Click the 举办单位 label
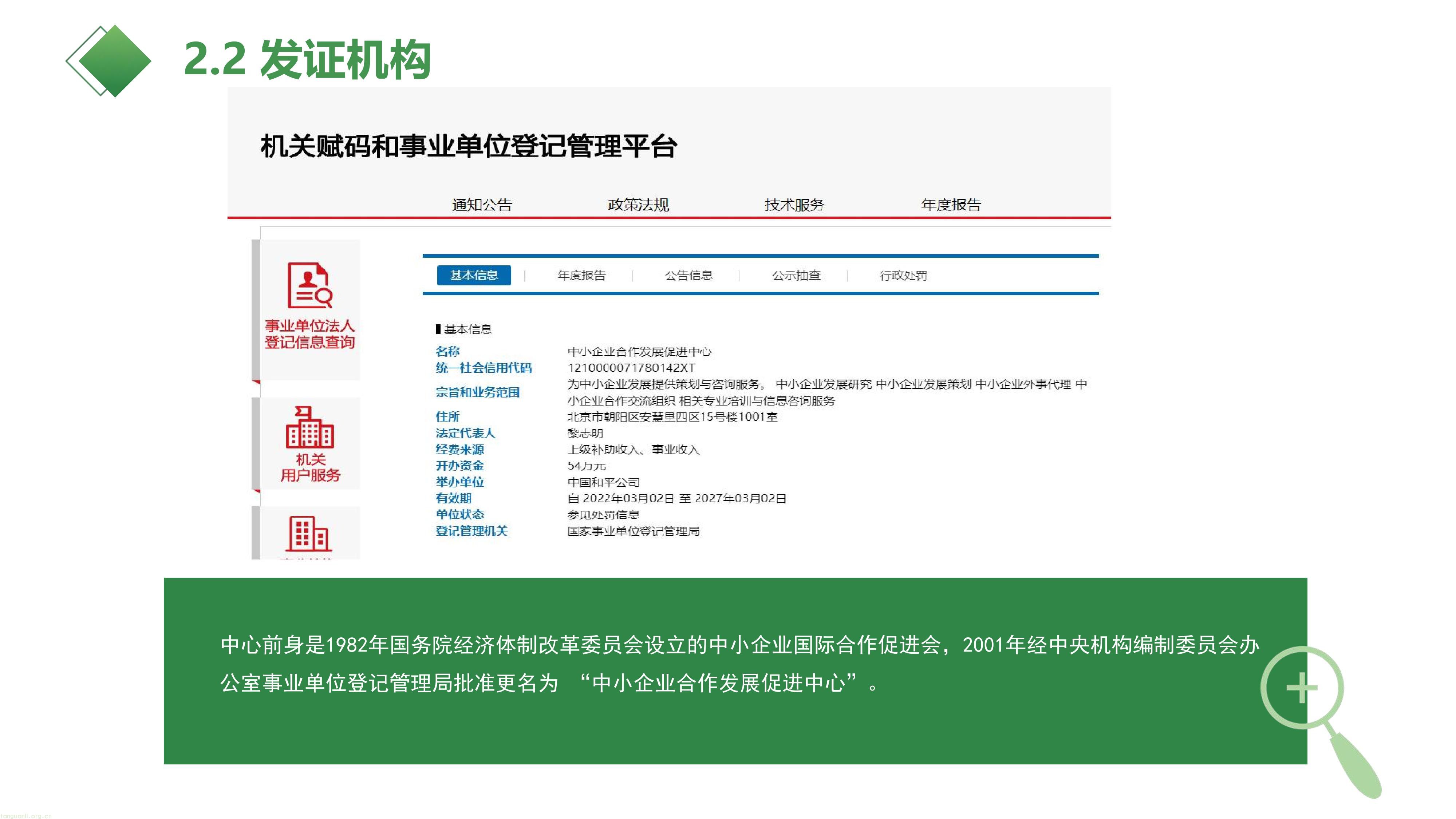The width and height of the screenshot is (1456, 819). (459, 482)
